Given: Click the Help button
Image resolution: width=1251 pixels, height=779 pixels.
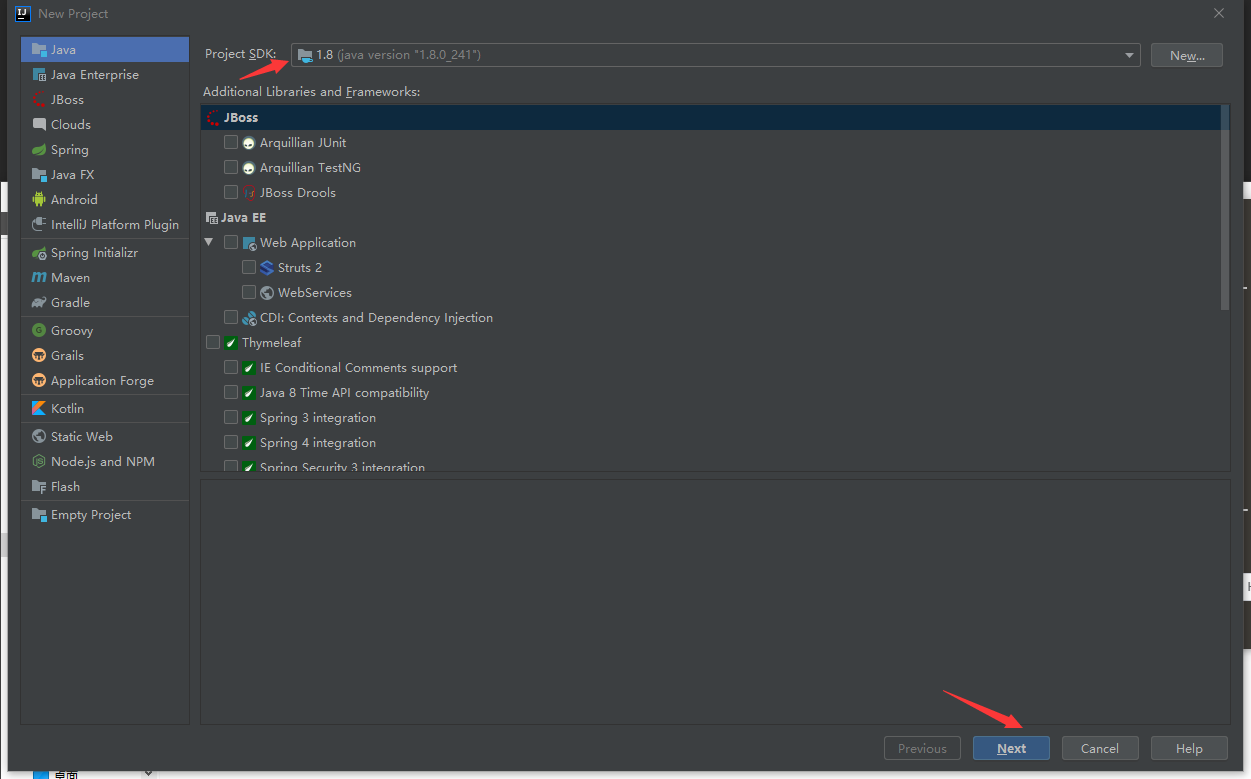Looking at the screenshot, I should coord(1189,748).
